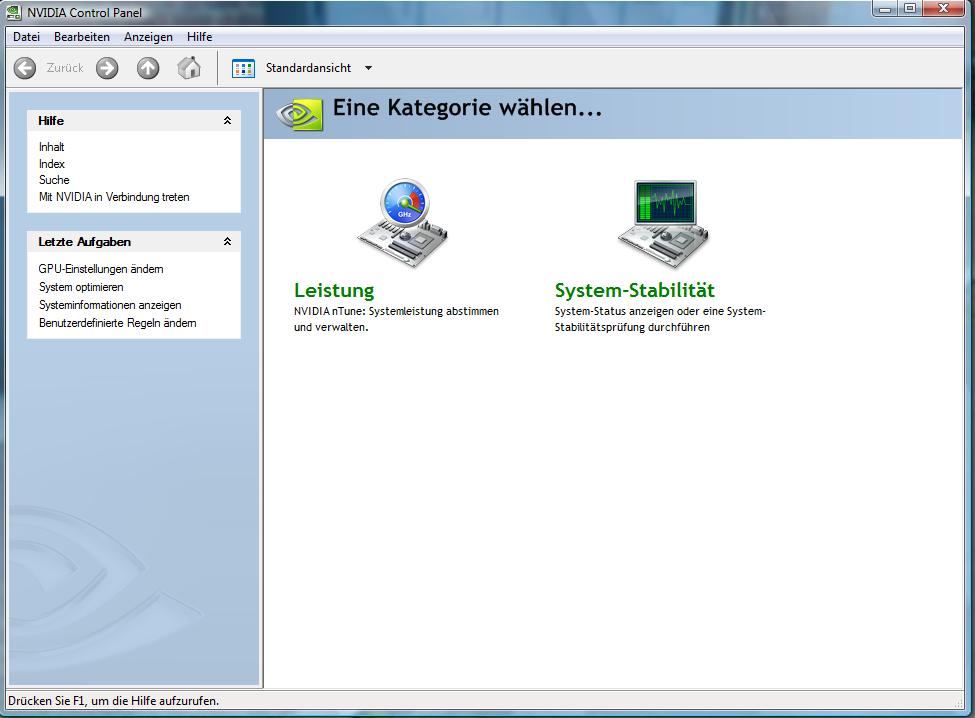The width and height of the screenshot is (975, 718).
Task: Collapse the Letzte Aufgaben panel
Action: pos(228,241)
